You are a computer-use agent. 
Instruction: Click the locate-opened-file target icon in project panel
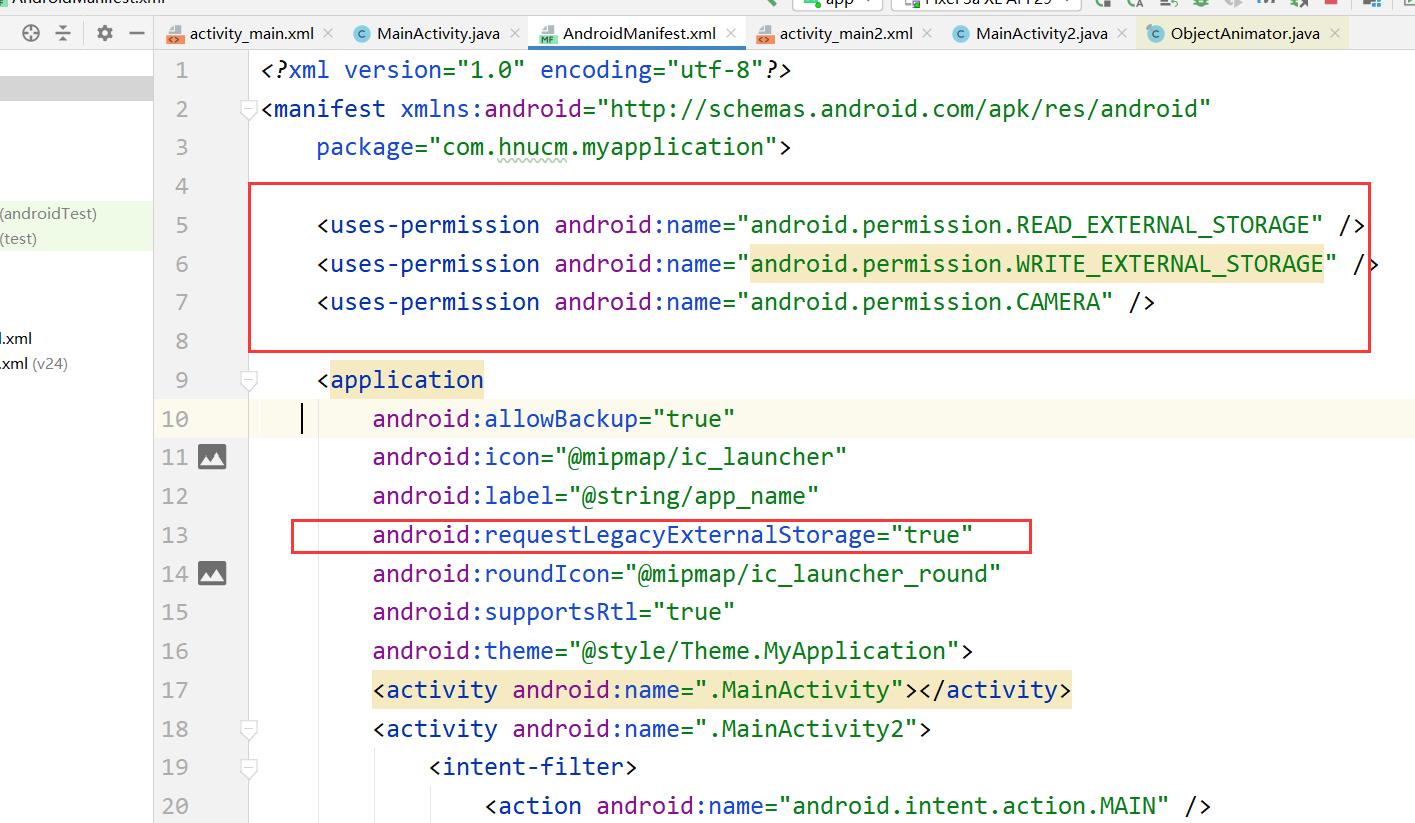pyautogui.click(x=31, y=33)
